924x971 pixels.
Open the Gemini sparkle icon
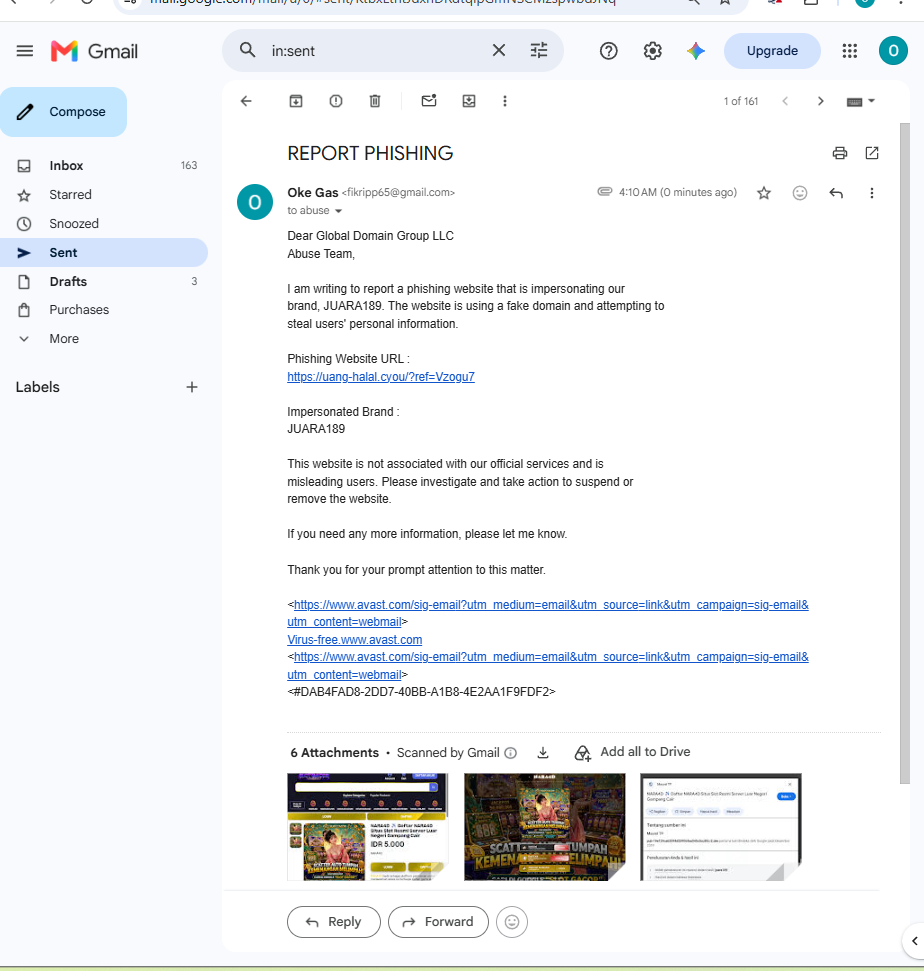pos(696,51)
